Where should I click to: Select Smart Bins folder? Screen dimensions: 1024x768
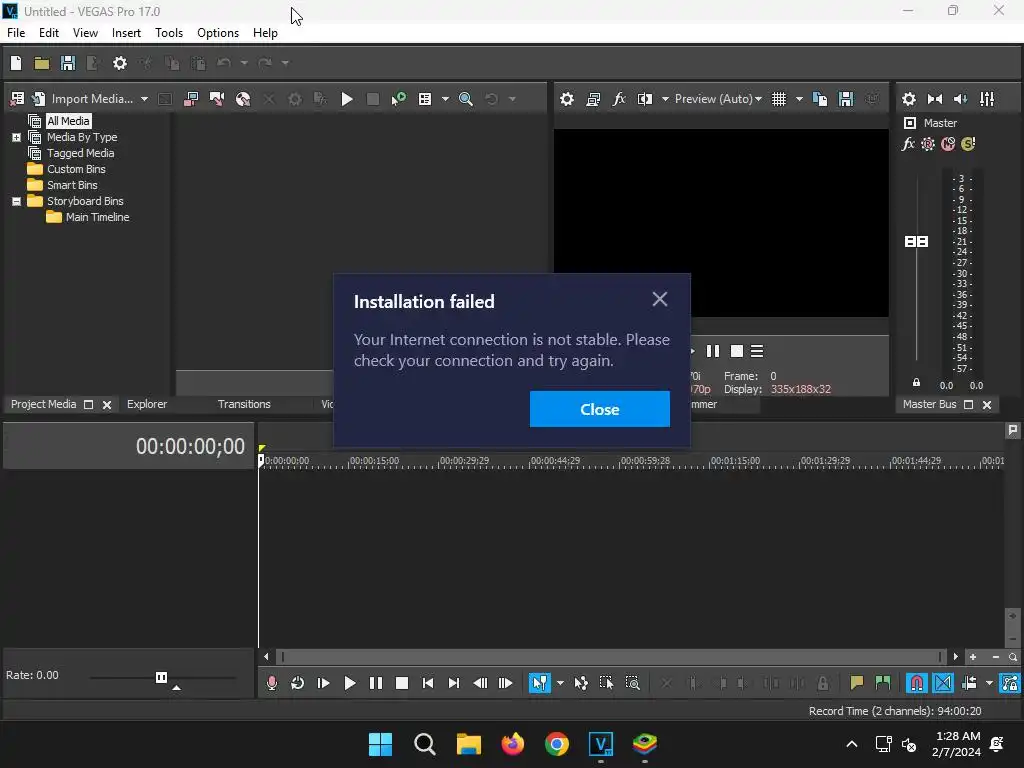pos(72,185)
